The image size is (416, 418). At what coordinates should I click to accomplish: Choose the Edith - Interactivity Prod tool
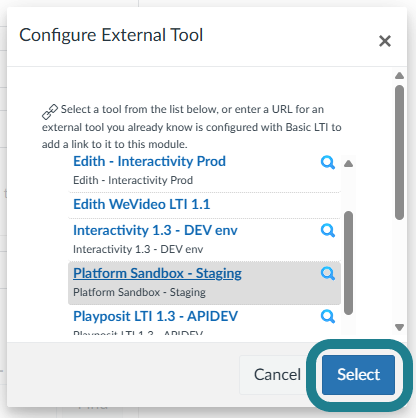(x=149, y=161)
